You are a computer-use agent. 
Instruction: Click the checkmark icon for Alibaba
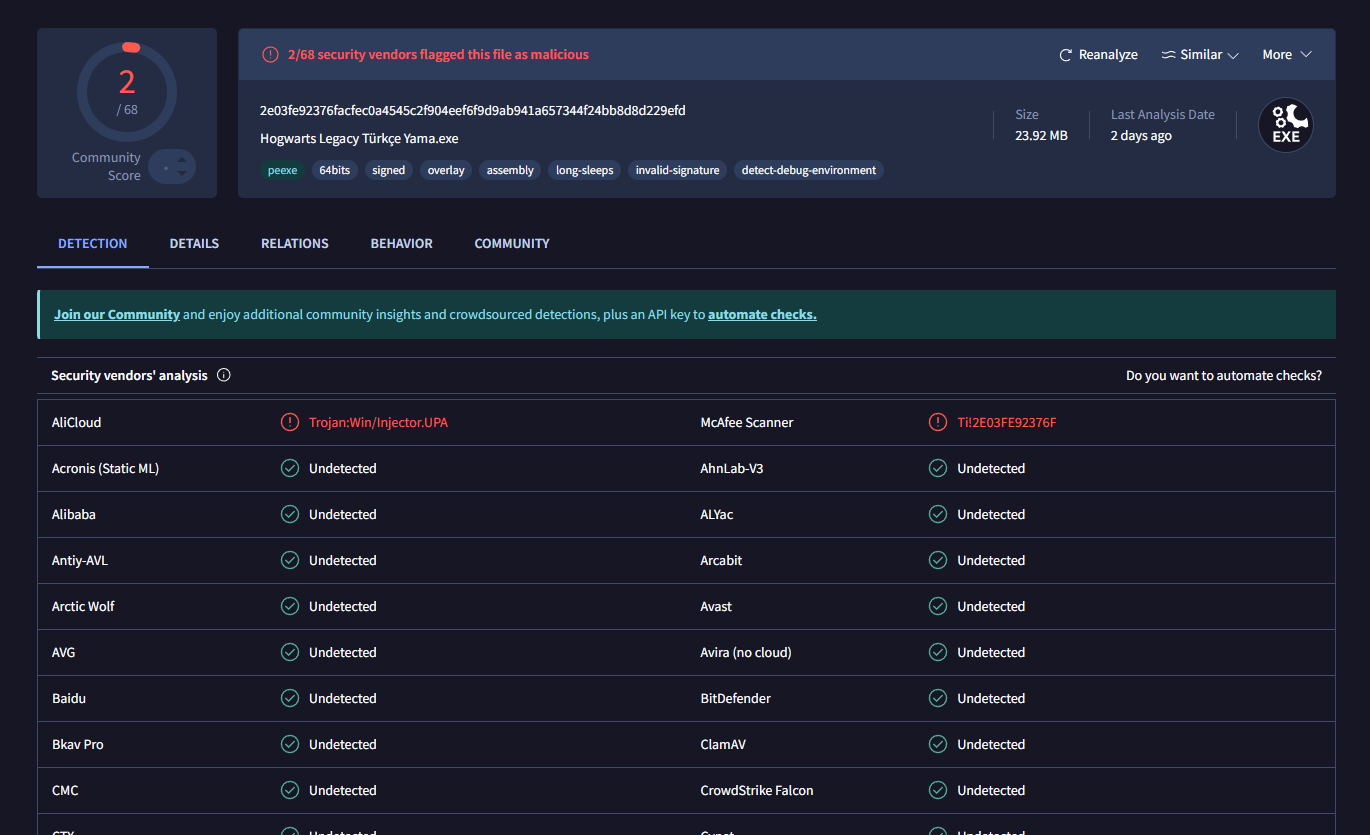(290, 514)
